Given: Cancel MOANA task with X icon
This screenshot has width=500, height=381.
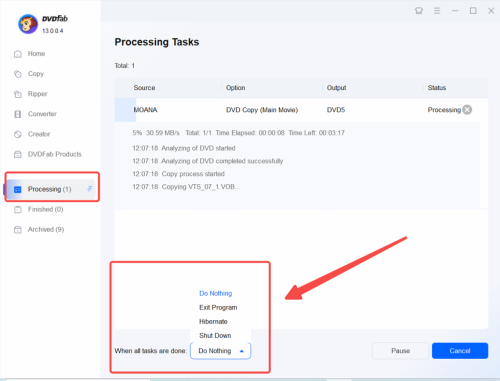Looking at the screenshot, I should click(x=467, y=110).
